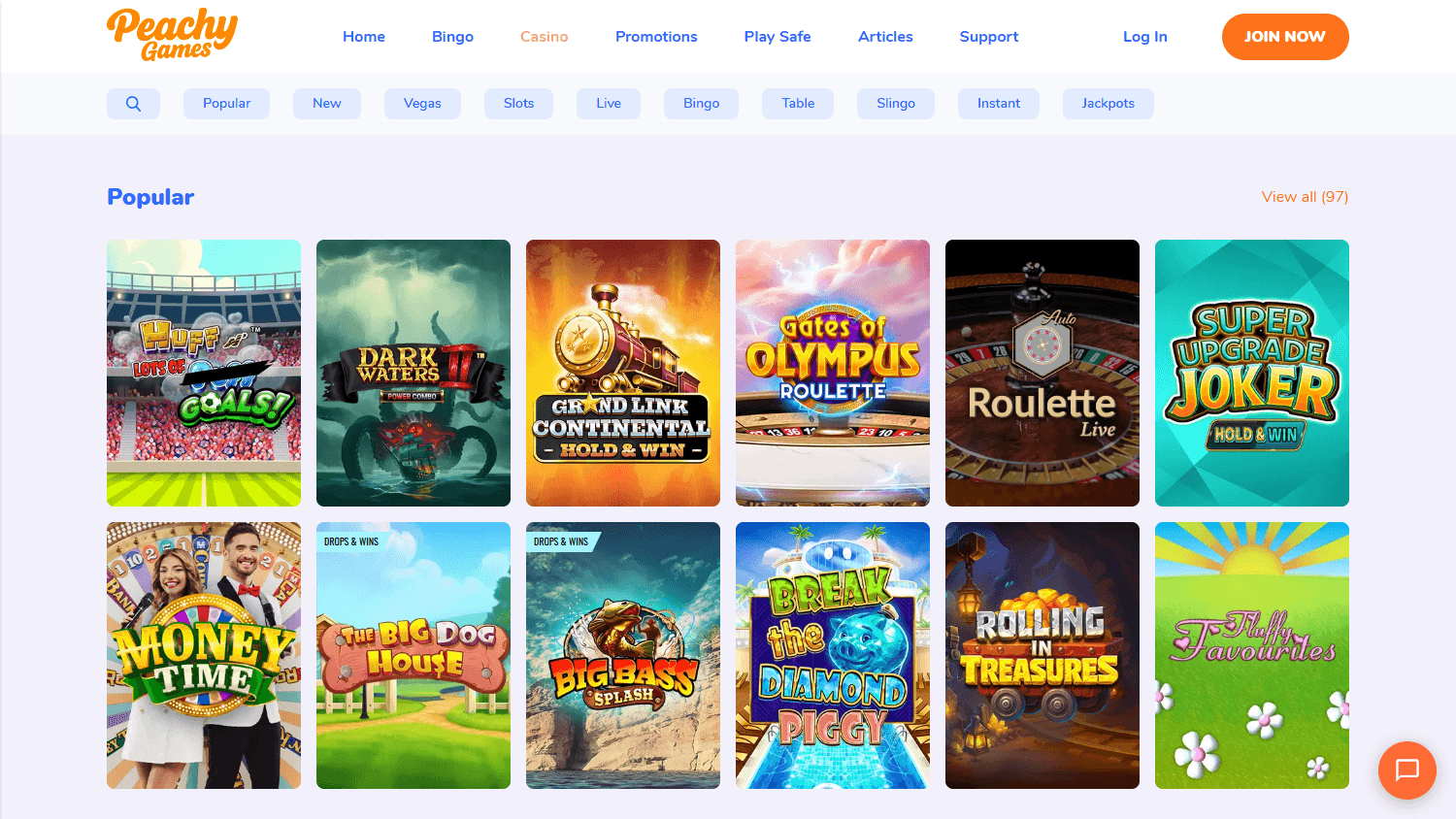
Task: Select the Slots category filter
Action: [x=518, y=104]
